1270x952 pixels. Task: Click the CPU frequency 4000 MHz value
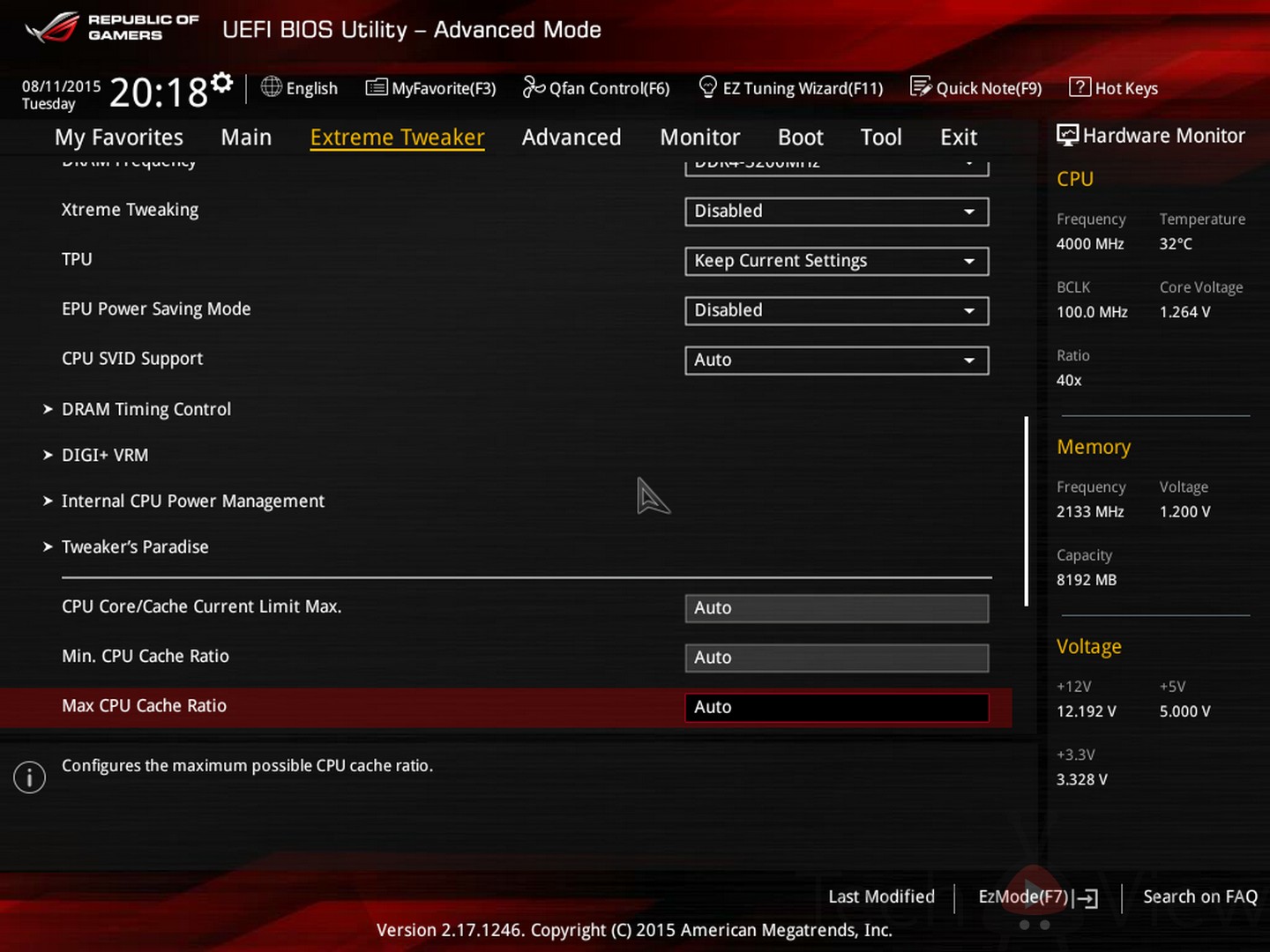pyautogui.click(x=1090, y=244)
